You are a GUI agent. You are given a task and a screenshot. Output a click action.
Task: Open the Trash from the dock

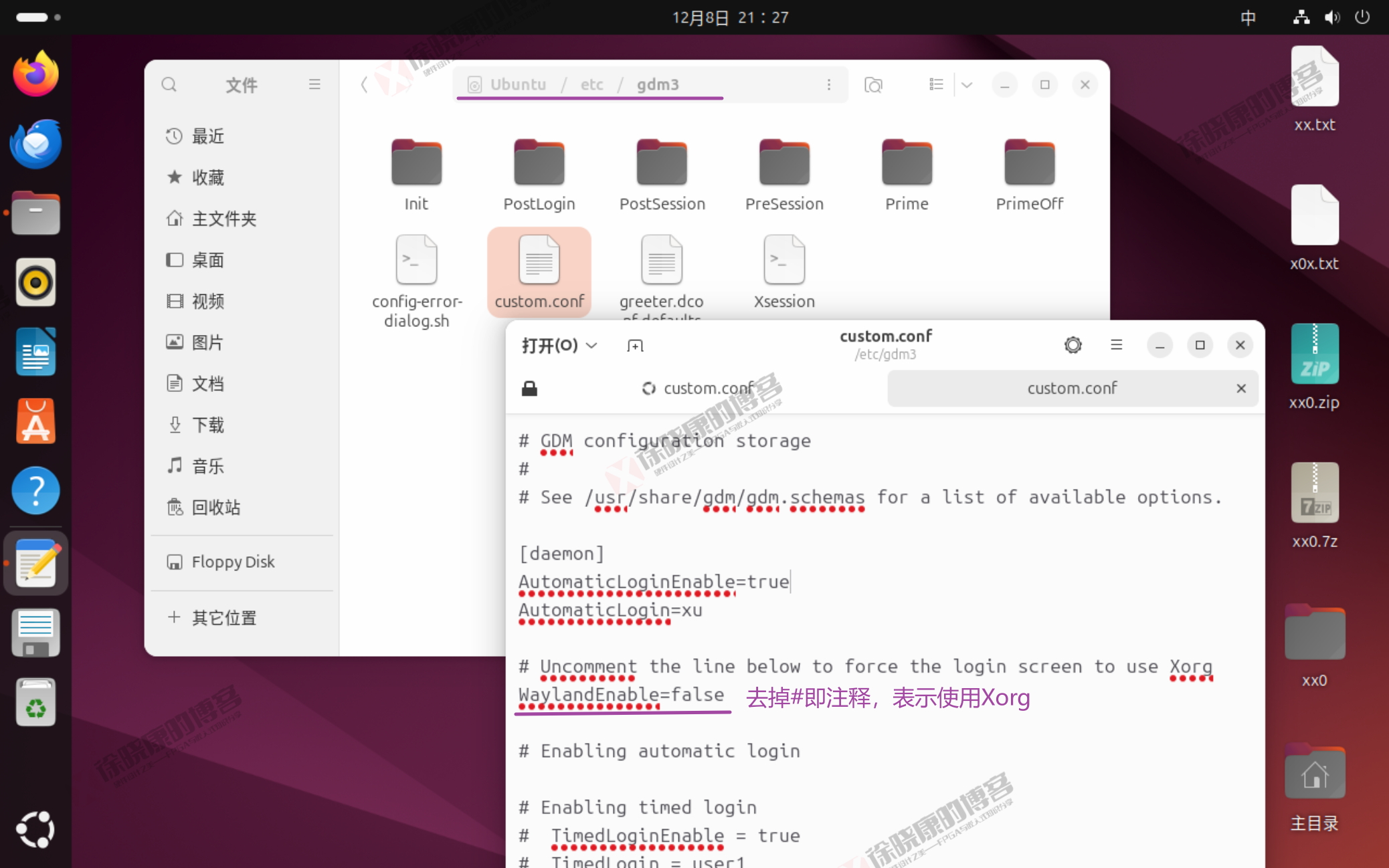pos(35,701)
